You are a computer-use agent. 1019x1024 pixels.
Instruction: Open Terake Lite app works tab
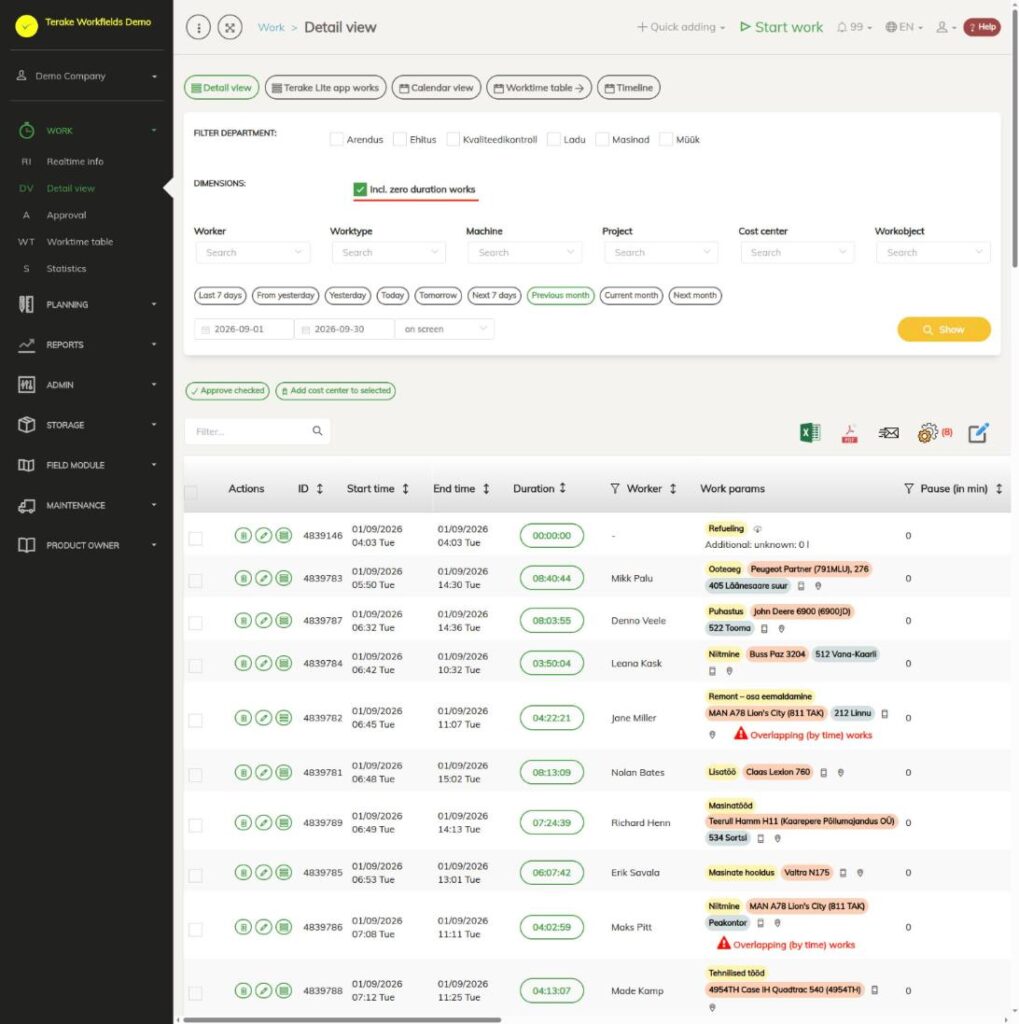pos(325,88)
